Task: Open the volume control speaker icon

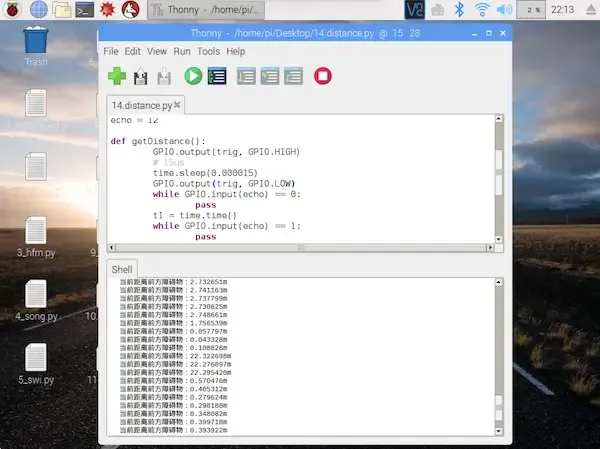Action: pos(504,10)
